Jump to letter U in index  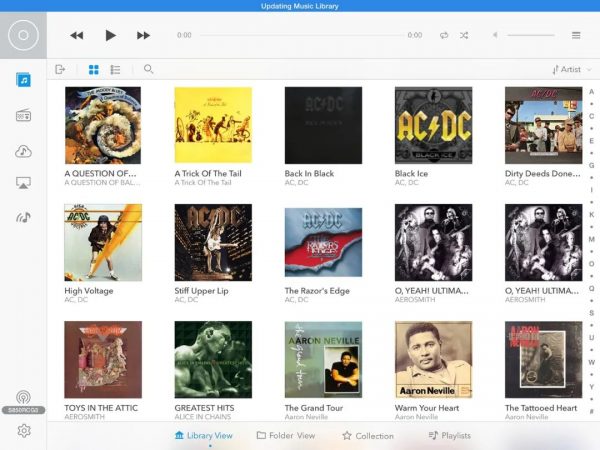tap(592, 338)
